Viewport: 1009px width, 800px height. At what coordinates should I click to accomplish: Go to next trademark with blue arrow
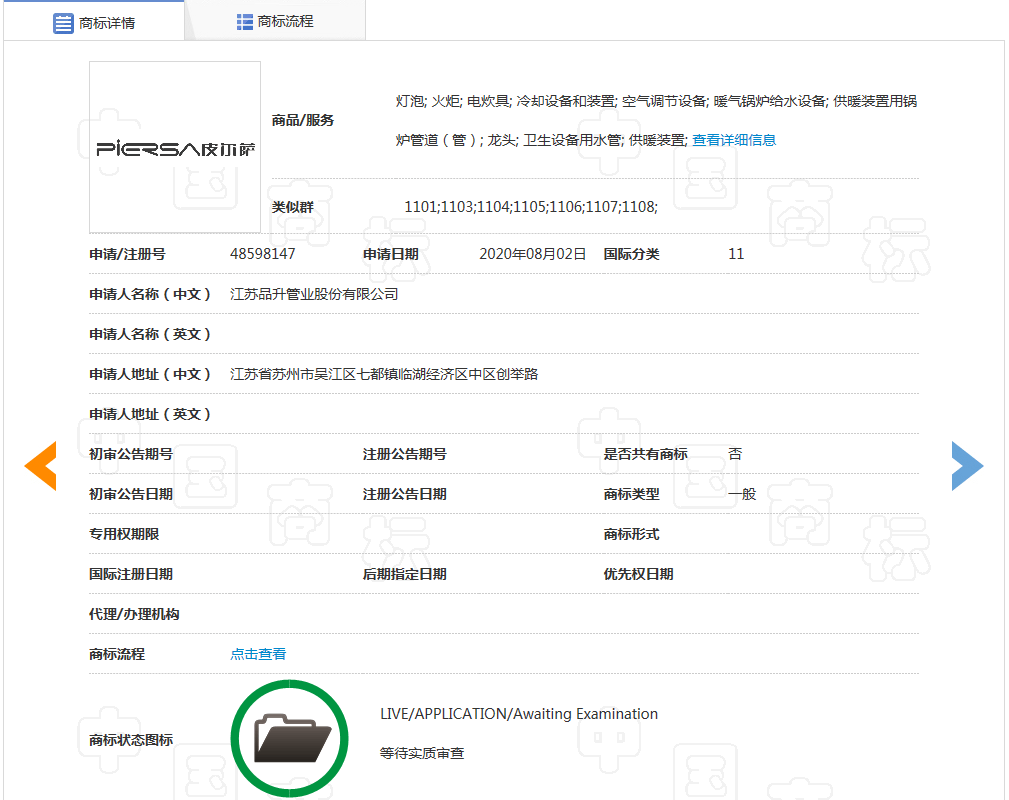(x=967, y=465)
